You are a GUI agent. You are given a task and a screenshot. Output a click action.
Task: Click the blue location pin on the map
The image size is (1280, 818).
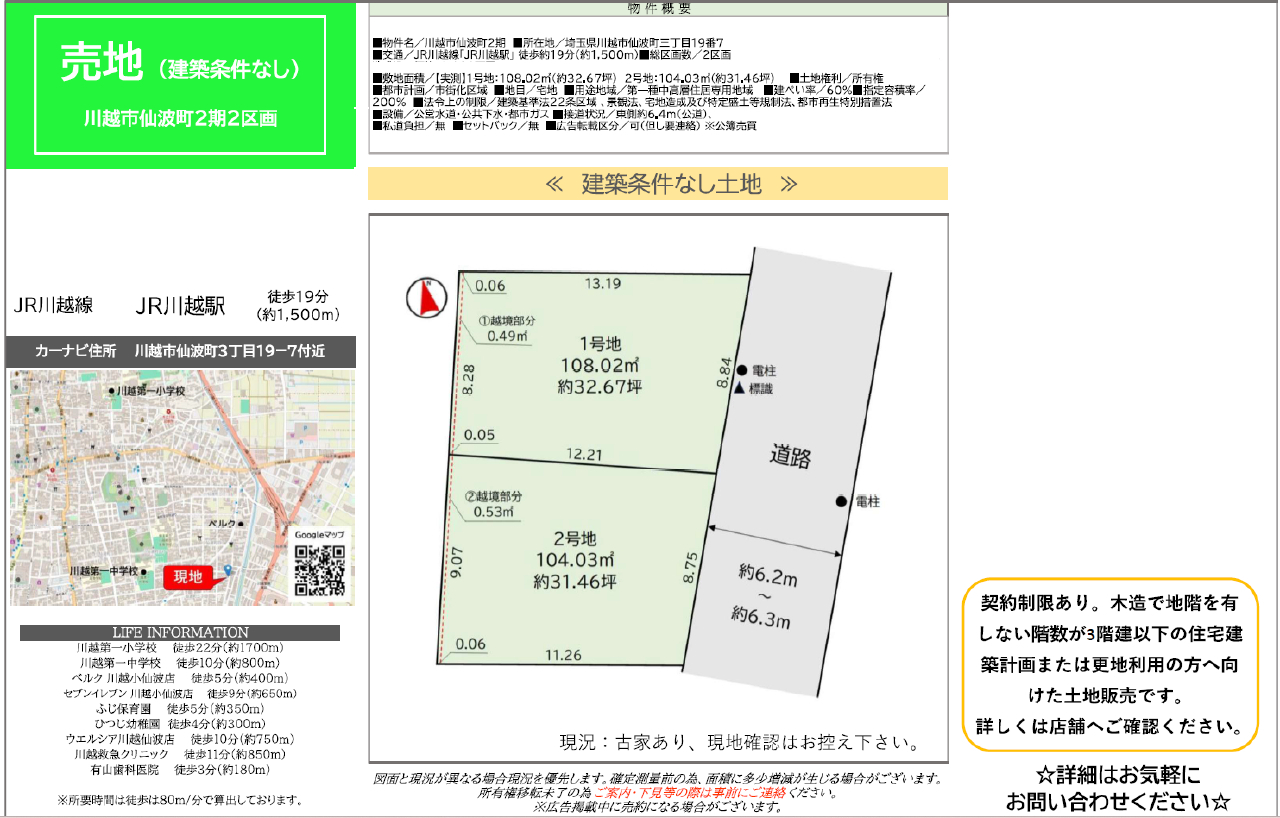(x=228, y=570)
